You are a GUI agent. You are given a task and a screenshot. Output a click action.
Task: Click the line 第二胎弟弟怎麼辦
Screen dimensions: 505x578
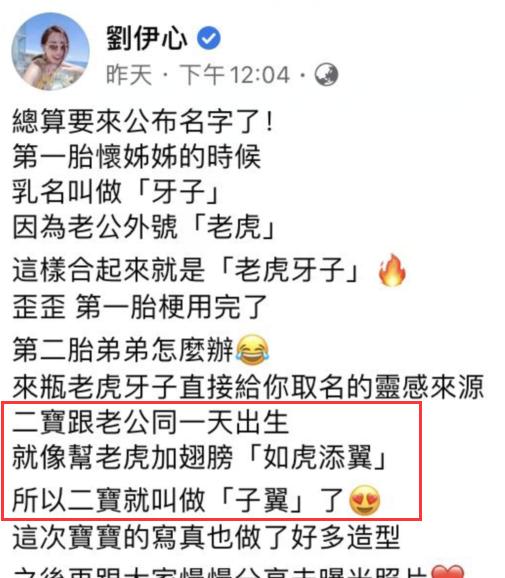coord(123,349)
